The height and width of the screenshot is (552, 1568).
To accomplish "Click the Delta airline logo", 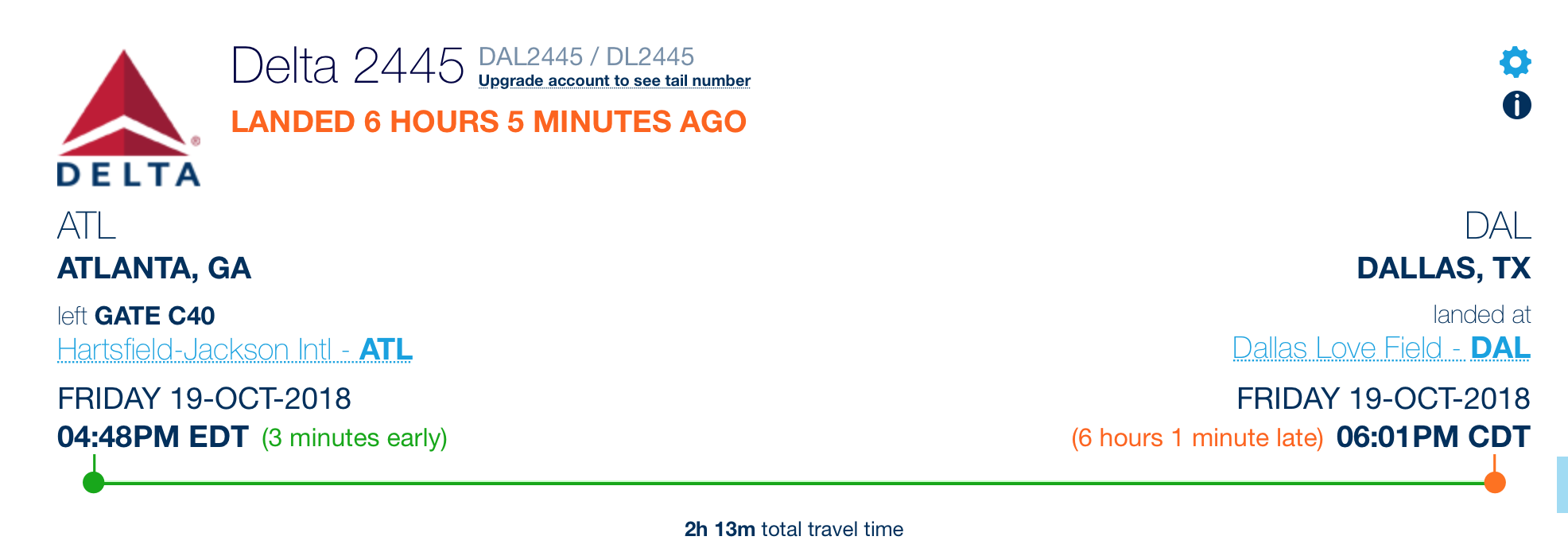I will 128,118.
